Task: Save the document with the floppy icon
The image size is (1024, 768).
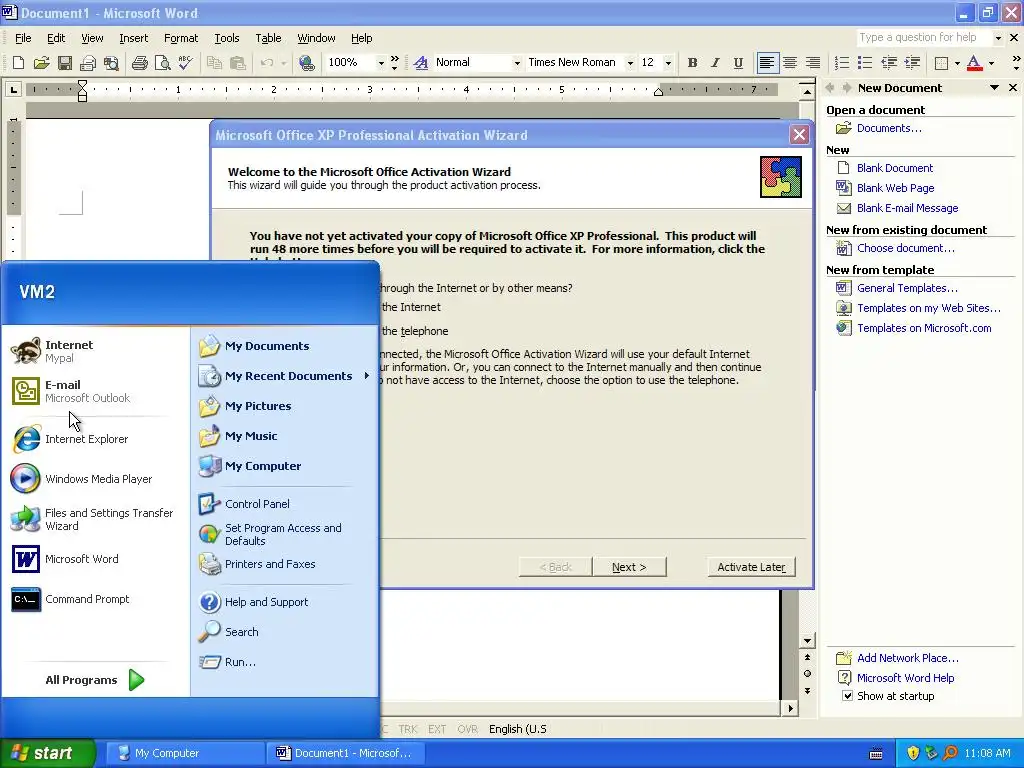Action: (65, 63)
